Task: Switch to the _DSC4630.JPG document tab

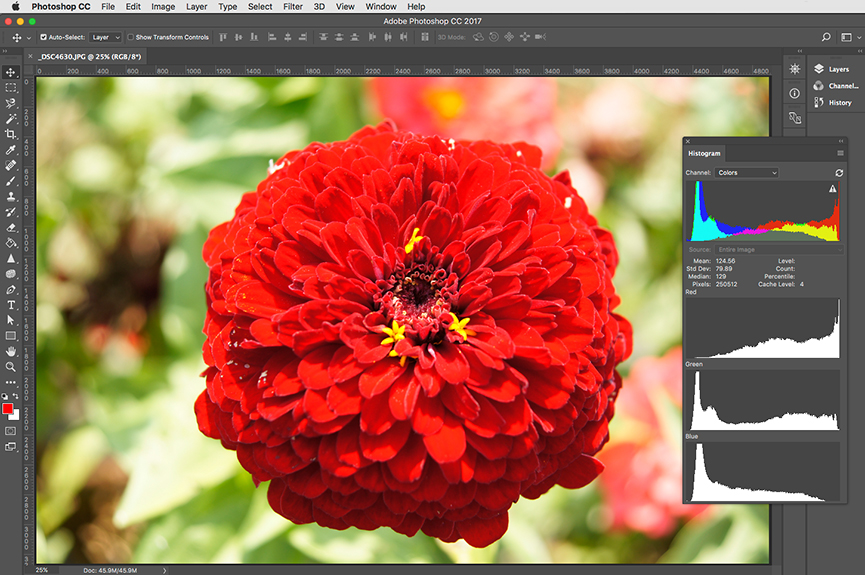Action: click(x=89, y=57)
